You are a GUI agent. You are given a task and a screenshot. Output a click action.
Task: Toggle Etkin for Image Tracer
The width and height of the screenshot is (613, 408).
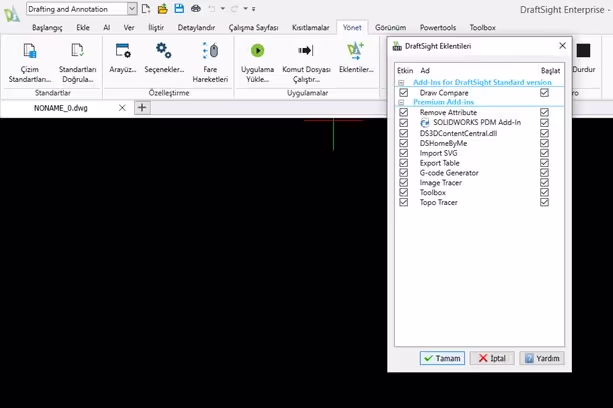(x=404, y=183)
